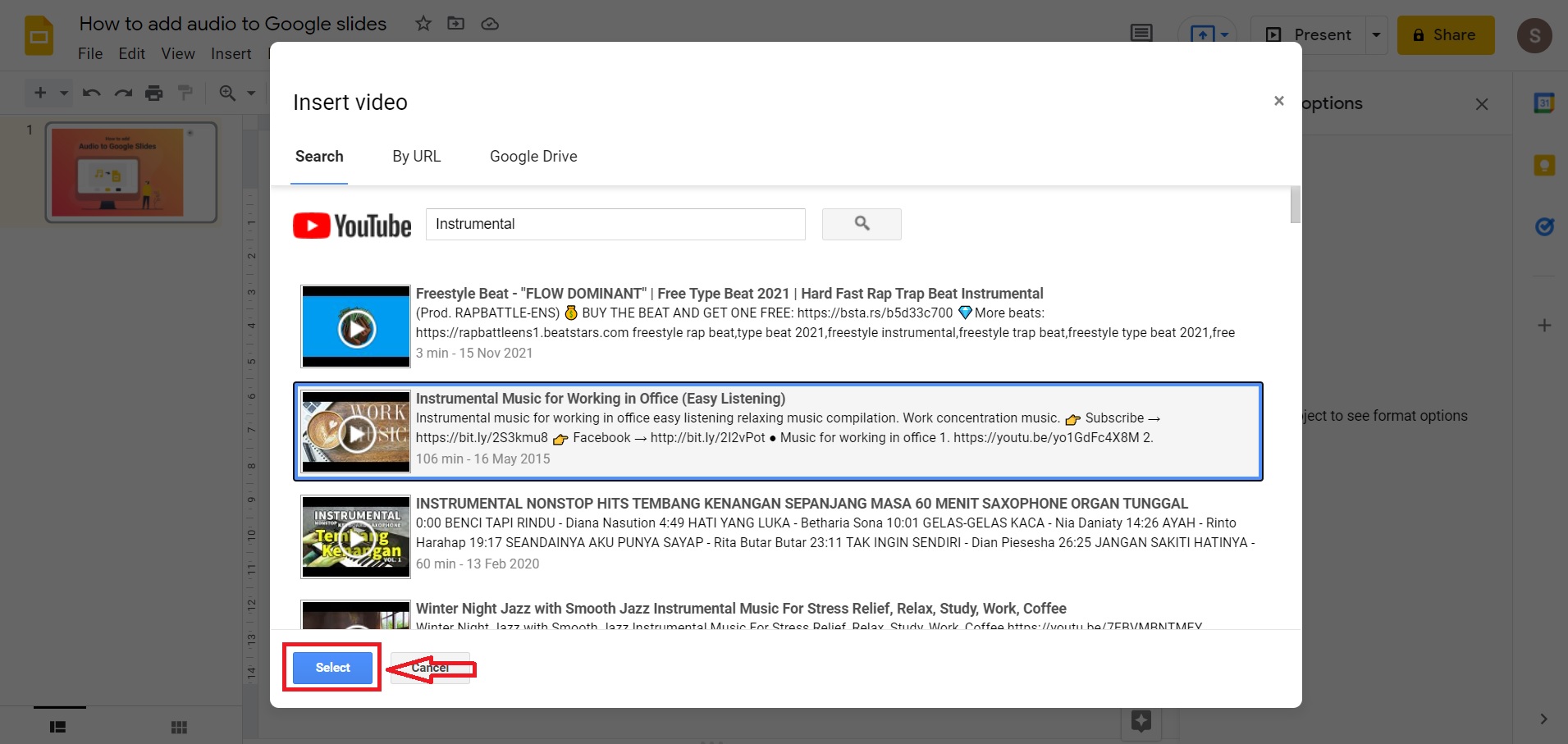Collapse side panel chevron arrow

1543,719
